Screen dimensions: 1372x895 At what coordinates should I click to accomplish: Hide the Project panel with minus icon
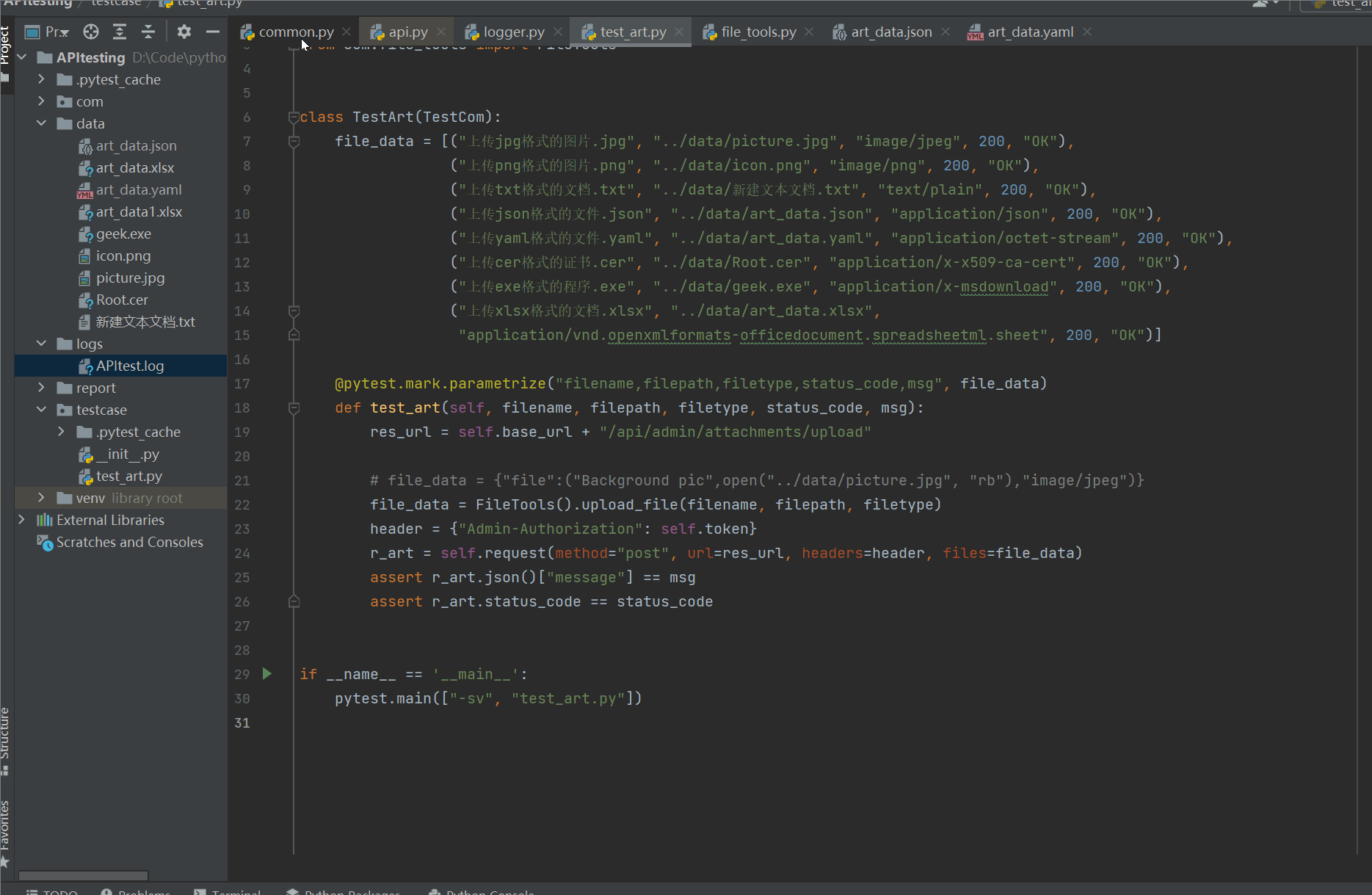[x=213, y=32]
